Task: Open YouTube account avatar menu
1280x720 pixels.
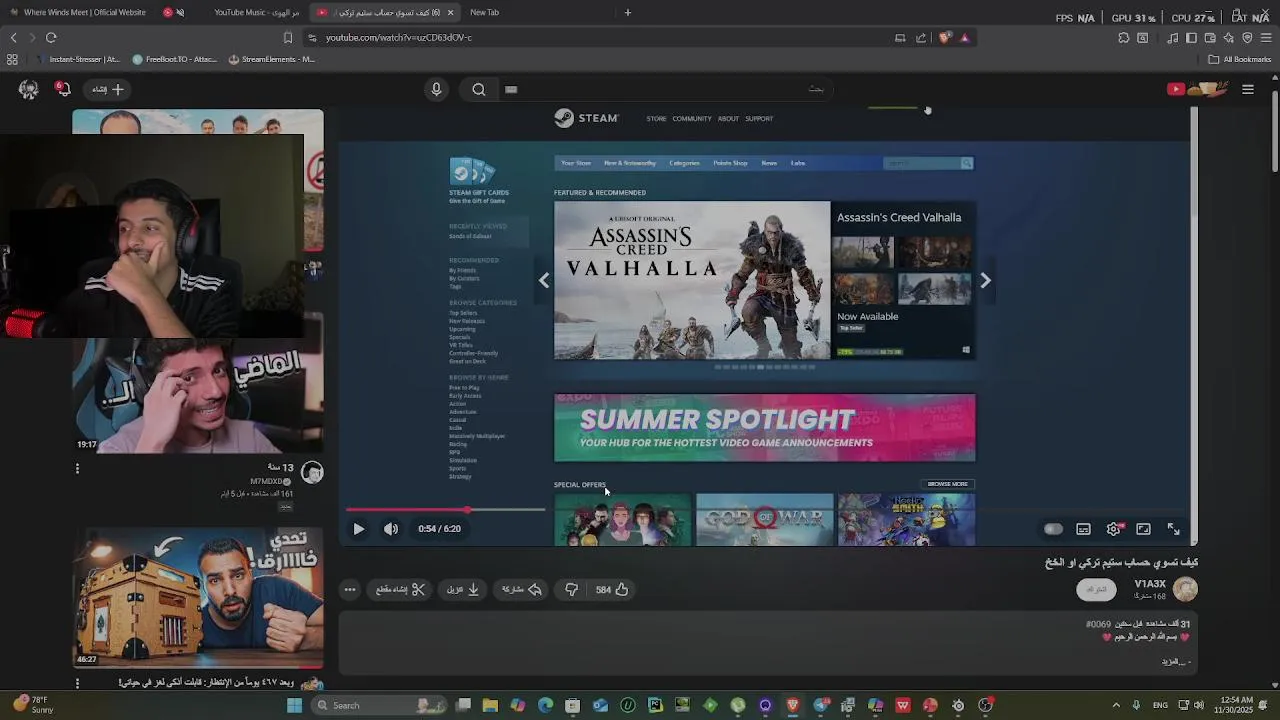Action: click(x=28, y=89)
